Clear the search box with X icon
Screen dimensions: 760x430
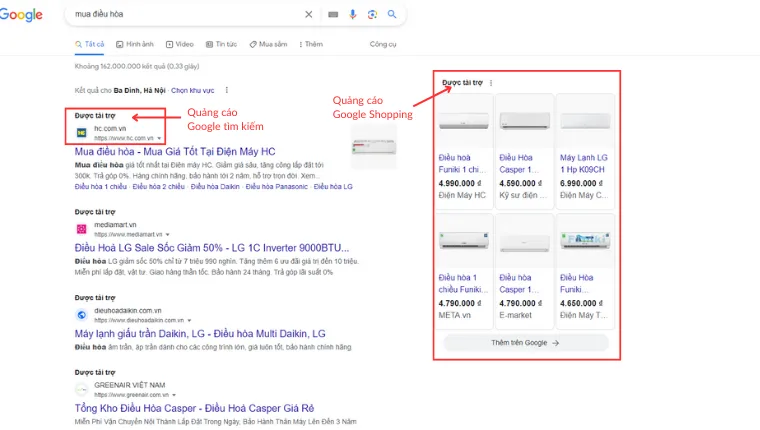pos(309,15)
